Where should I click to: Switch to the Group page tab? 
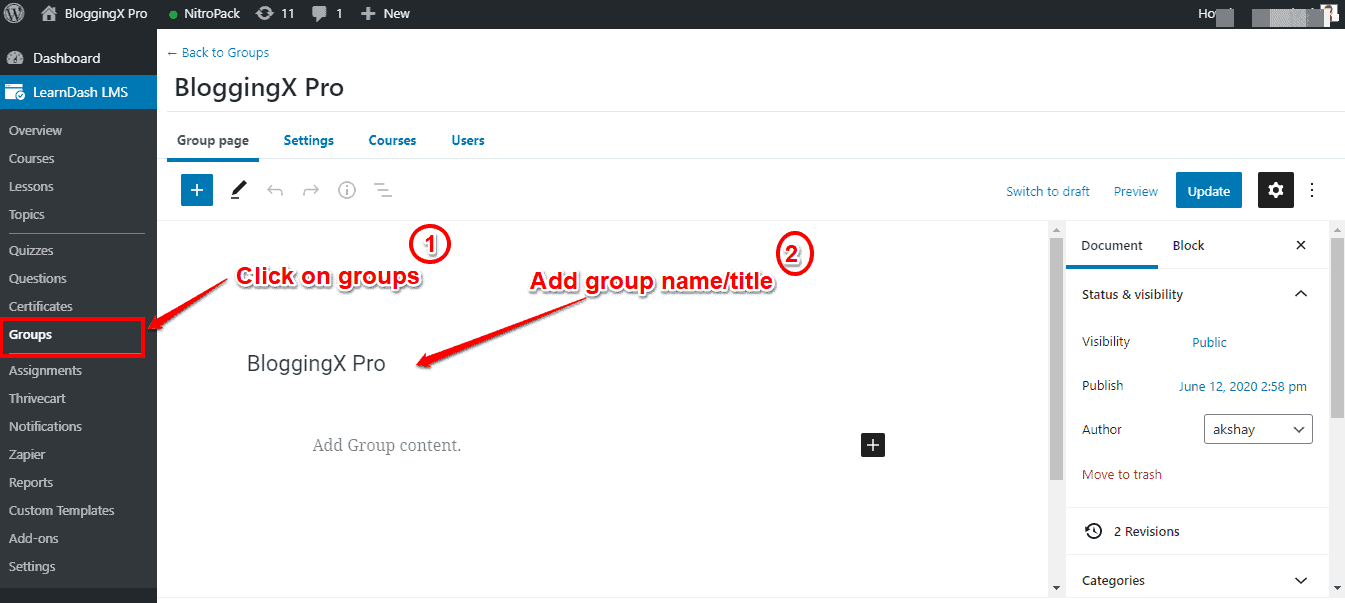213,141
